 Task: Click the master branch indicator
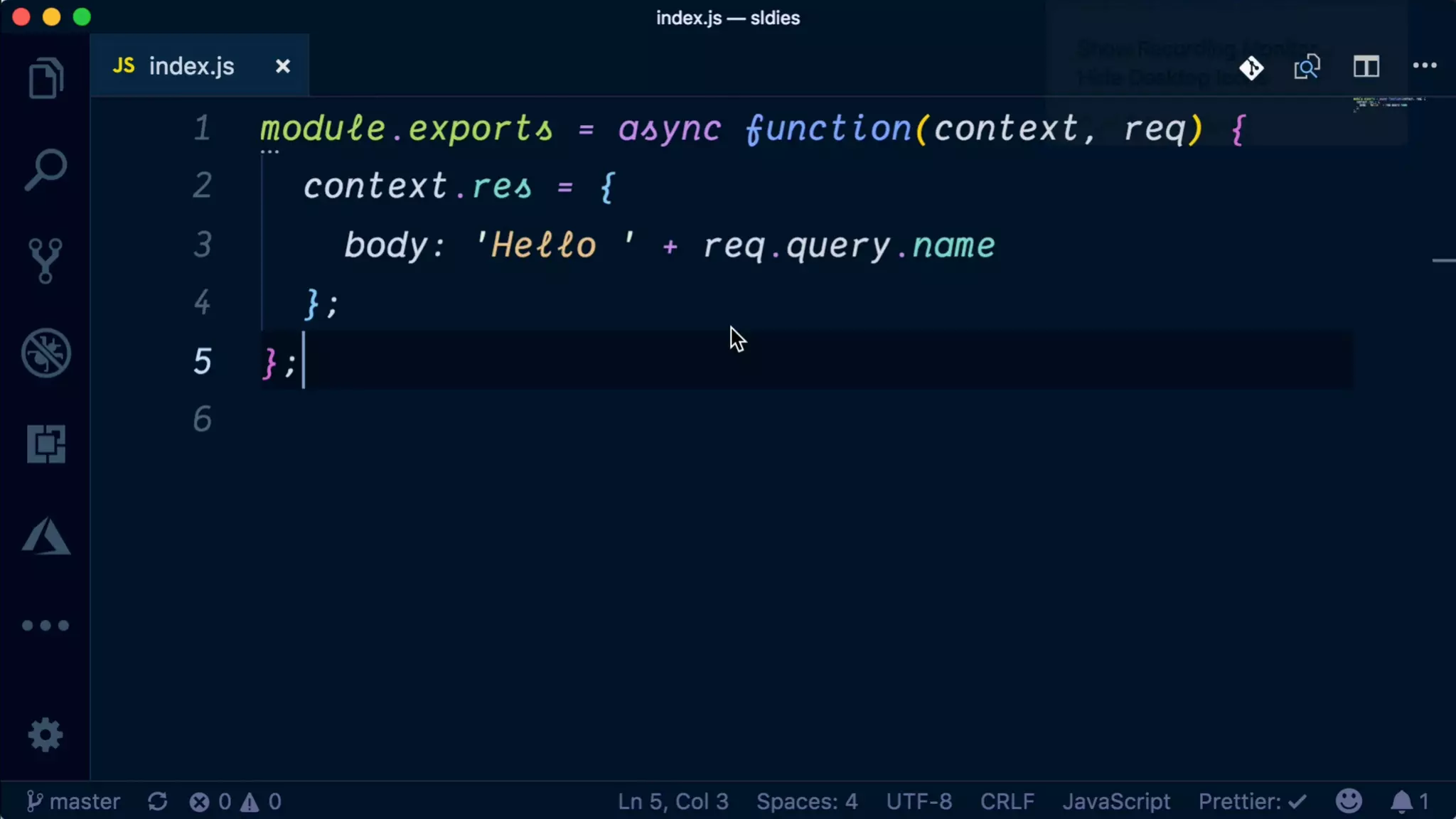point(74,801)
